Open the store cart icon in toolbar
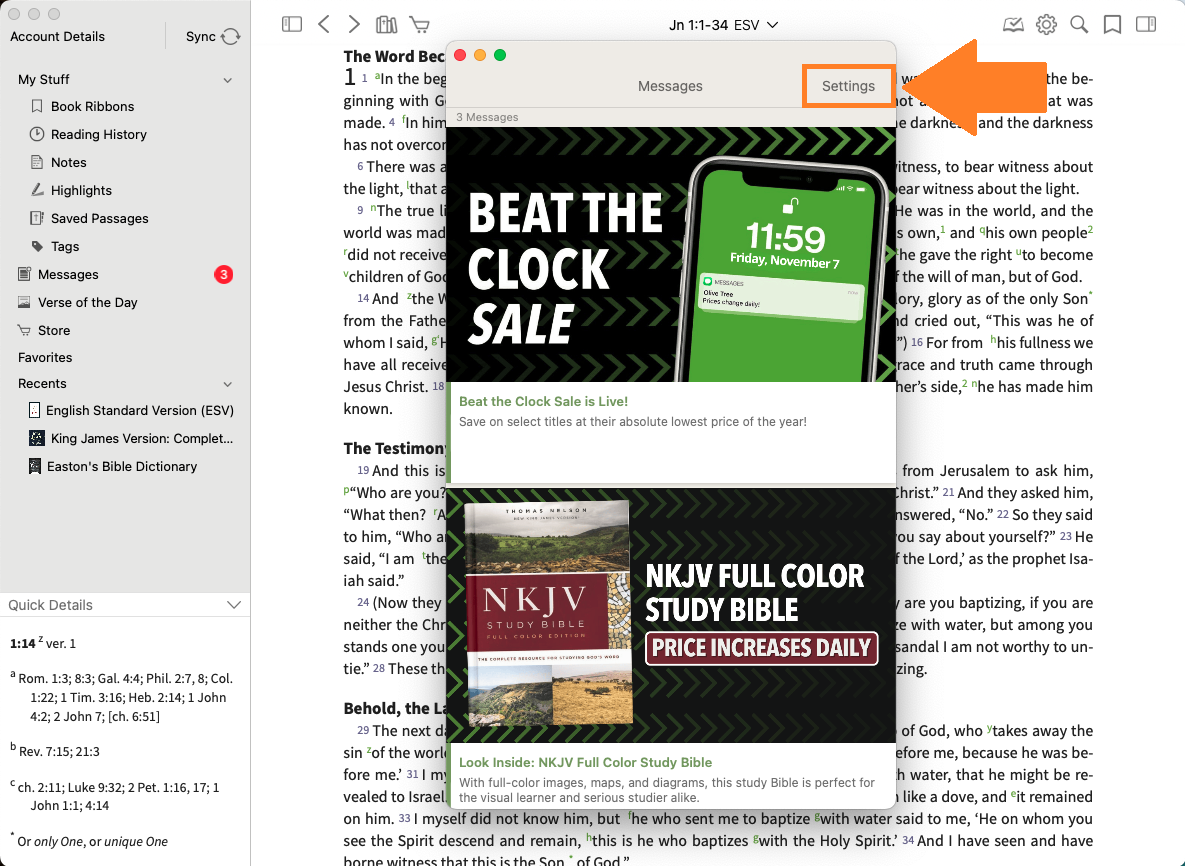This screenshot has height=866, width=1185. tap(419, 24)
